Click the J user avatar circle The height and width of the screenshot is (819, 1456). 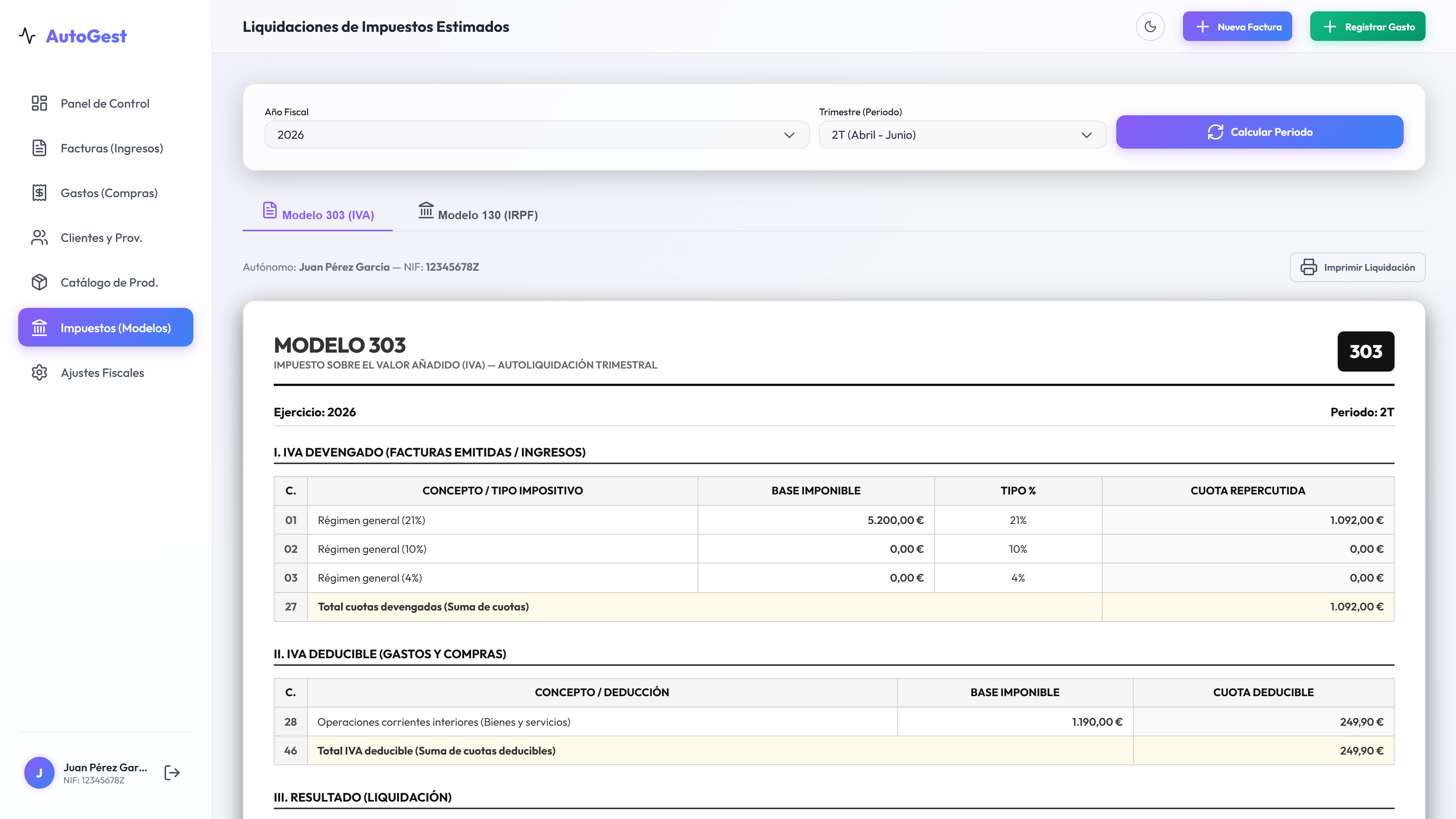tap(39, 773)
